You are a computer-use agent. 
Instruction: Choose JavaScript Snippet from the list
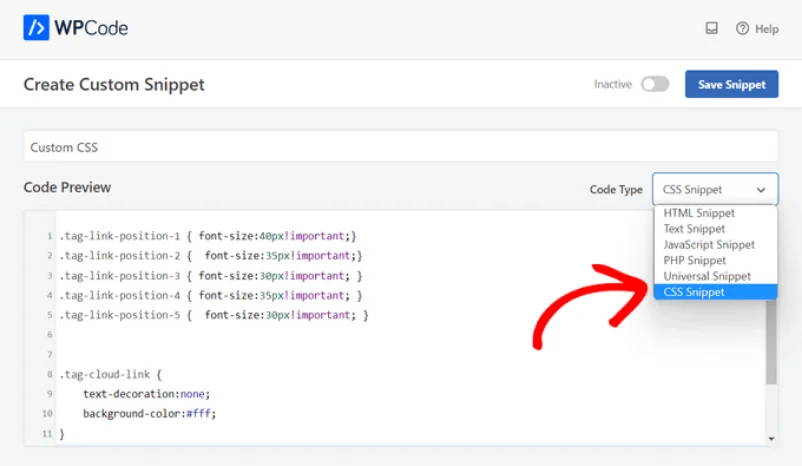click(715, 245)
